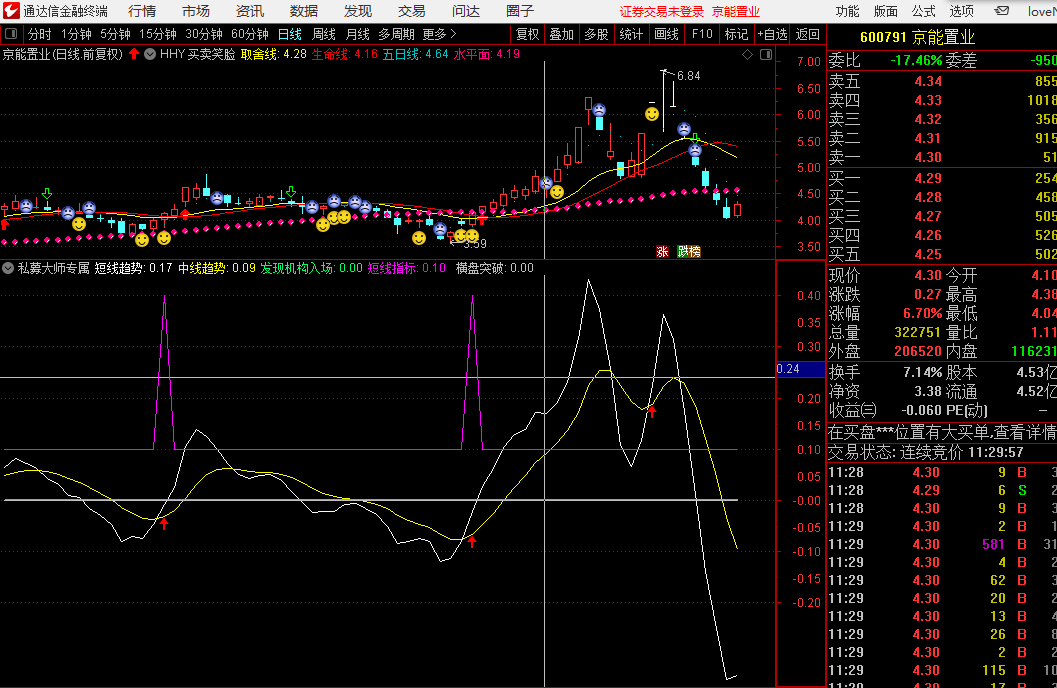Expand the dropdown before 私募大师专属

8,268
